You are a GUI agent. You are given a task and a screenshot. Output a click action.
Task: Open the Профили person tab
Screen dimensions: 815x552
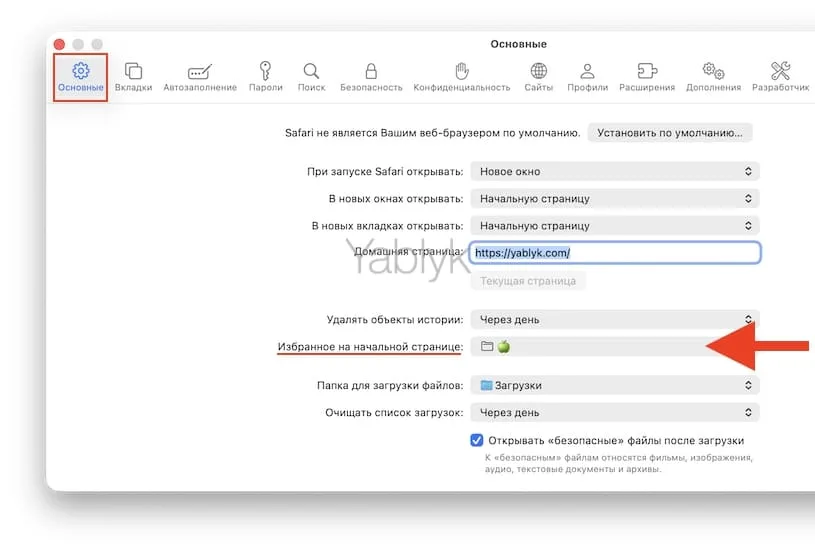coord(587,77)
